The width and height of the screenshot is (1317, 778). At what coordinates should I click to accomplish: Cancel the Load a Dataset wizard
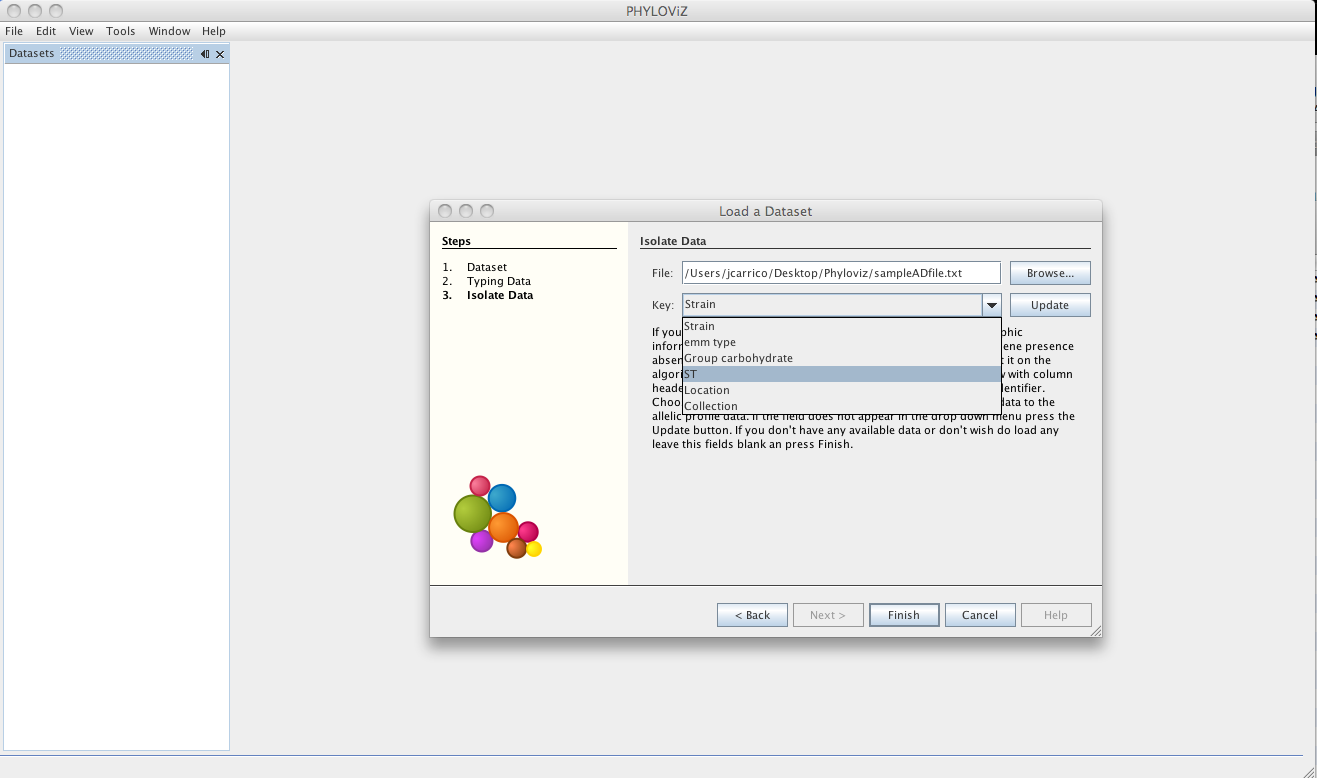click(980, 615)
